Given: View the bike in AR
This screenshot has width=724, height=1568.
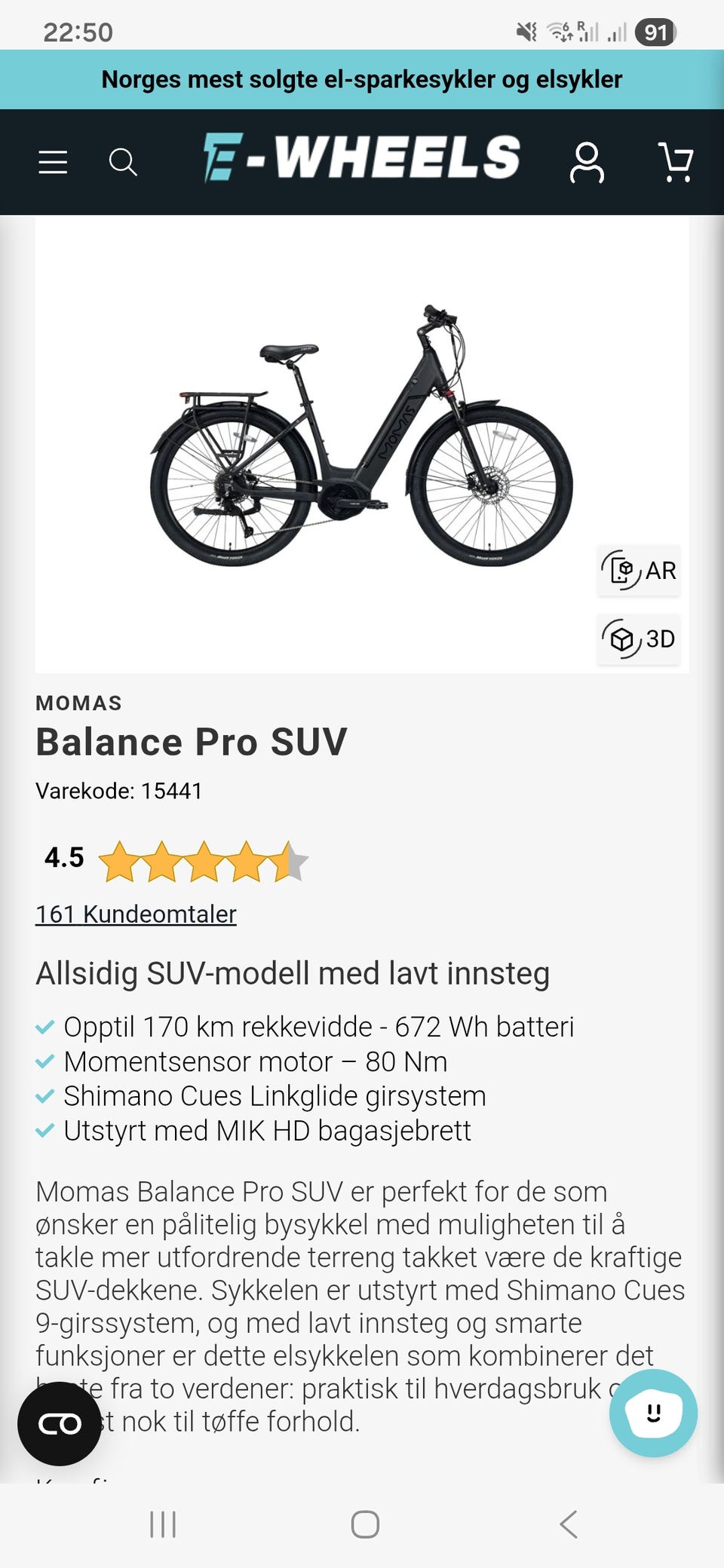Looking at the screenshot, I should 639,571.
